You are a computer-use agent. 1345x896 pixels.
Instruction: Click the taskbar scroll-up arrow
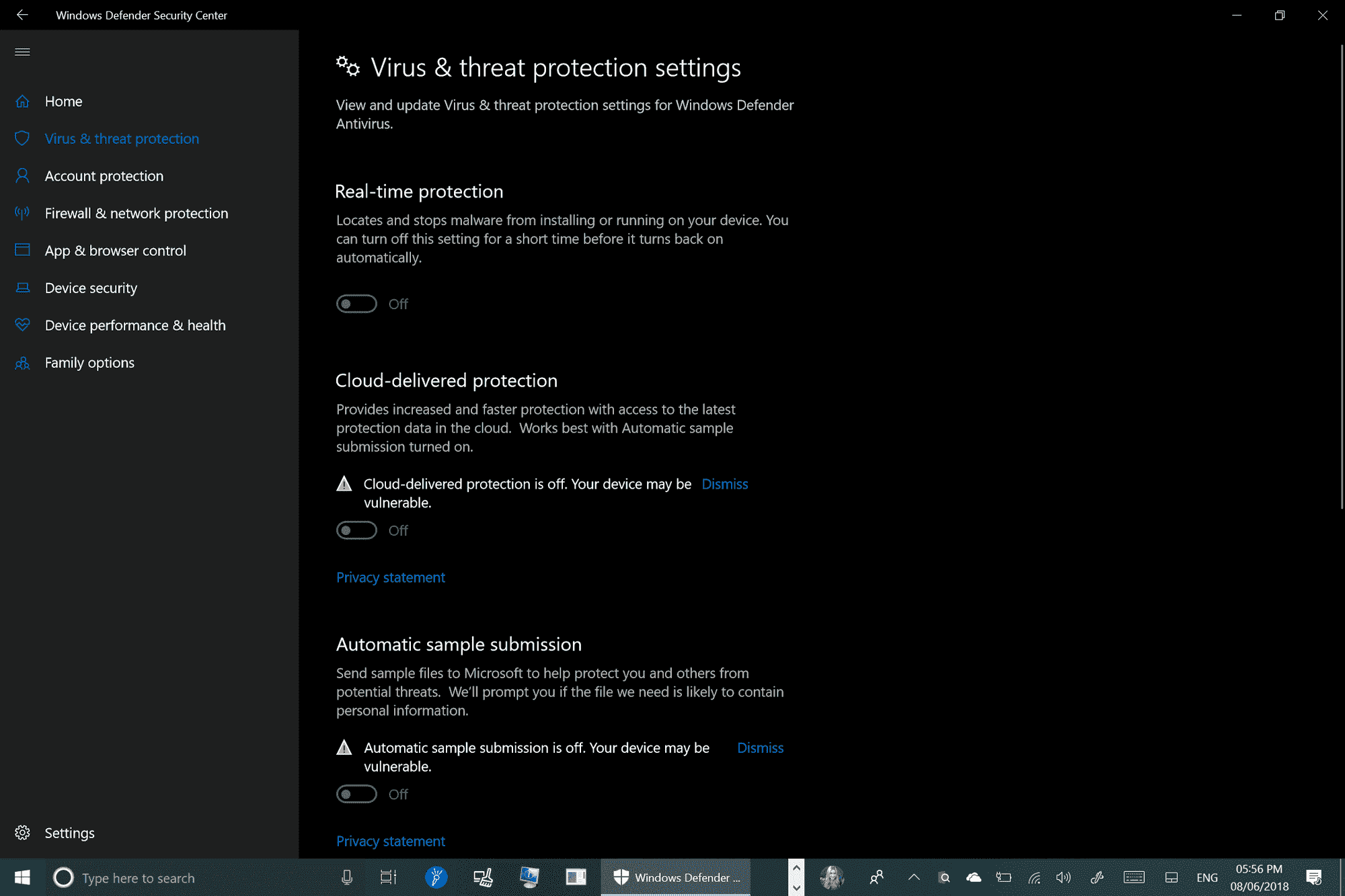click(x=796, y=868)
